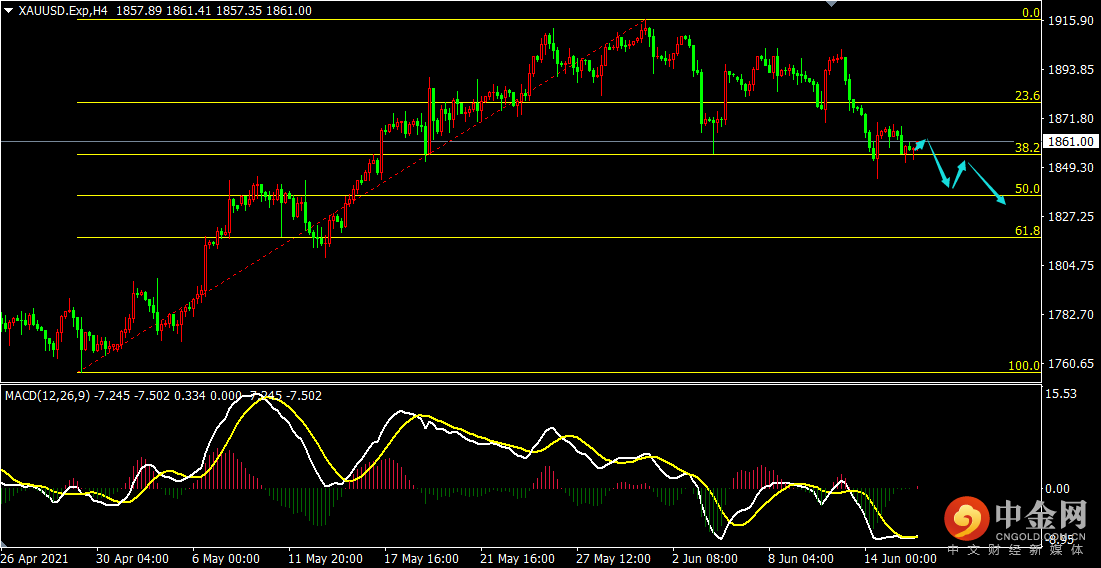
Task: Click the 8 Jun 04:00 time label
Action: tap(801, 559)
